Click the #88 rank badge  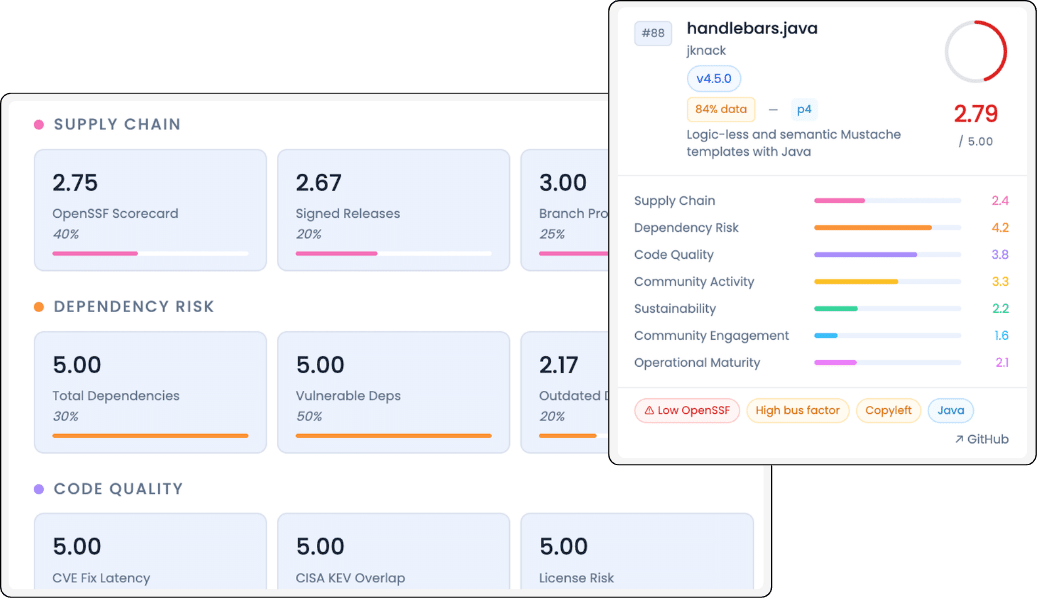click(652, 34)
